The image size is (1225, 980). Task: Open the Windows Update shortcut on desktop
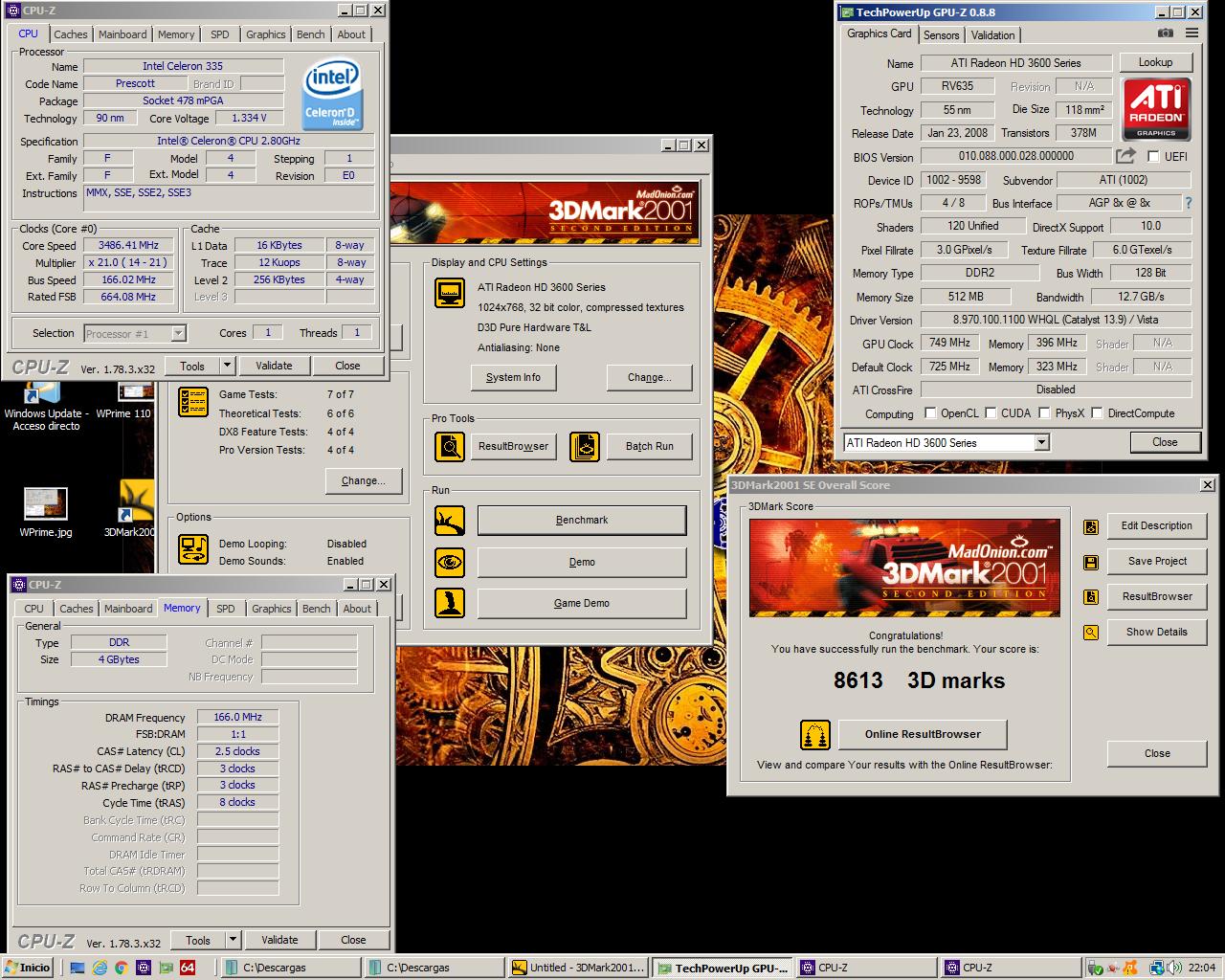tap(46, 407)
